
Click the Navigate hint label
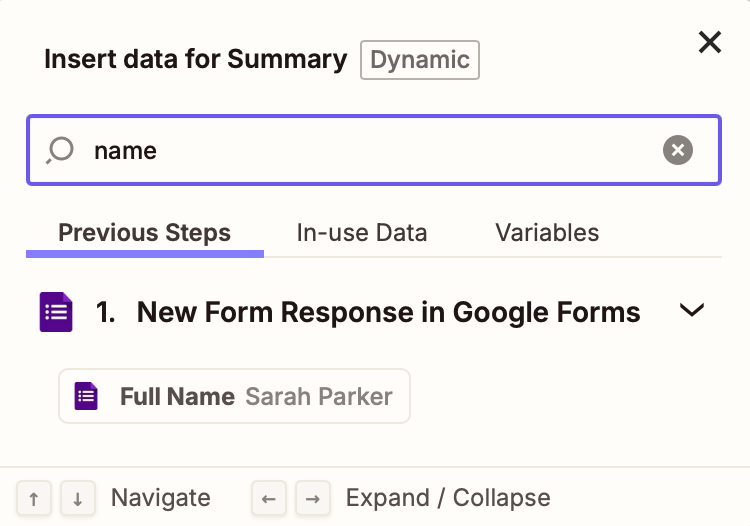click(x=161, y=498)
